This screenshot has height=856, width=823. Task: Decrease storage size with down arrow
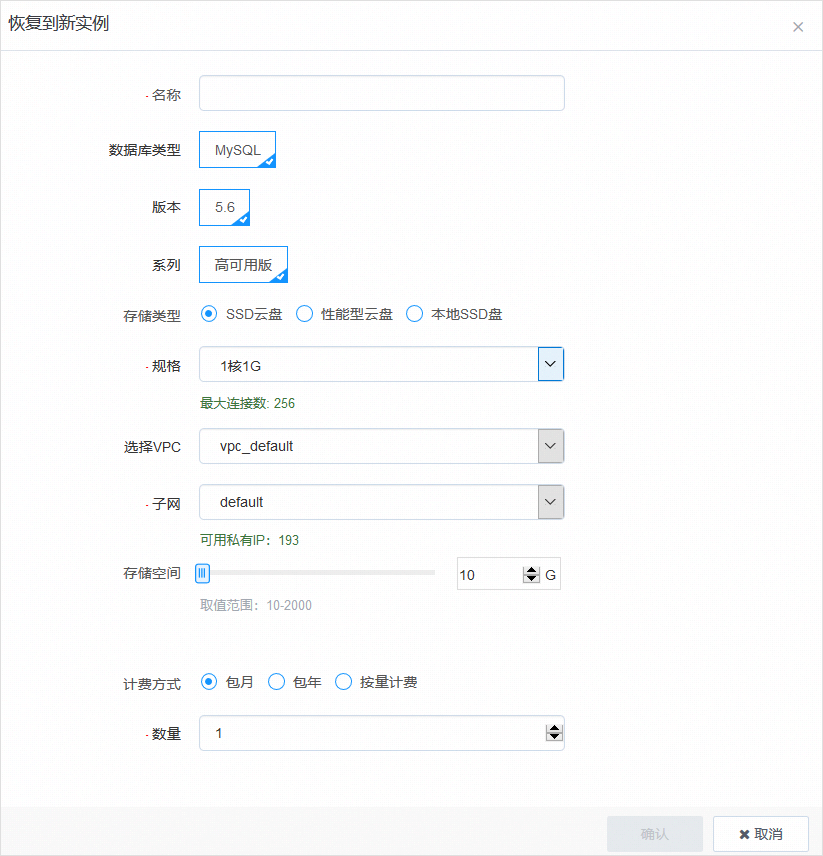click(531, 579)
